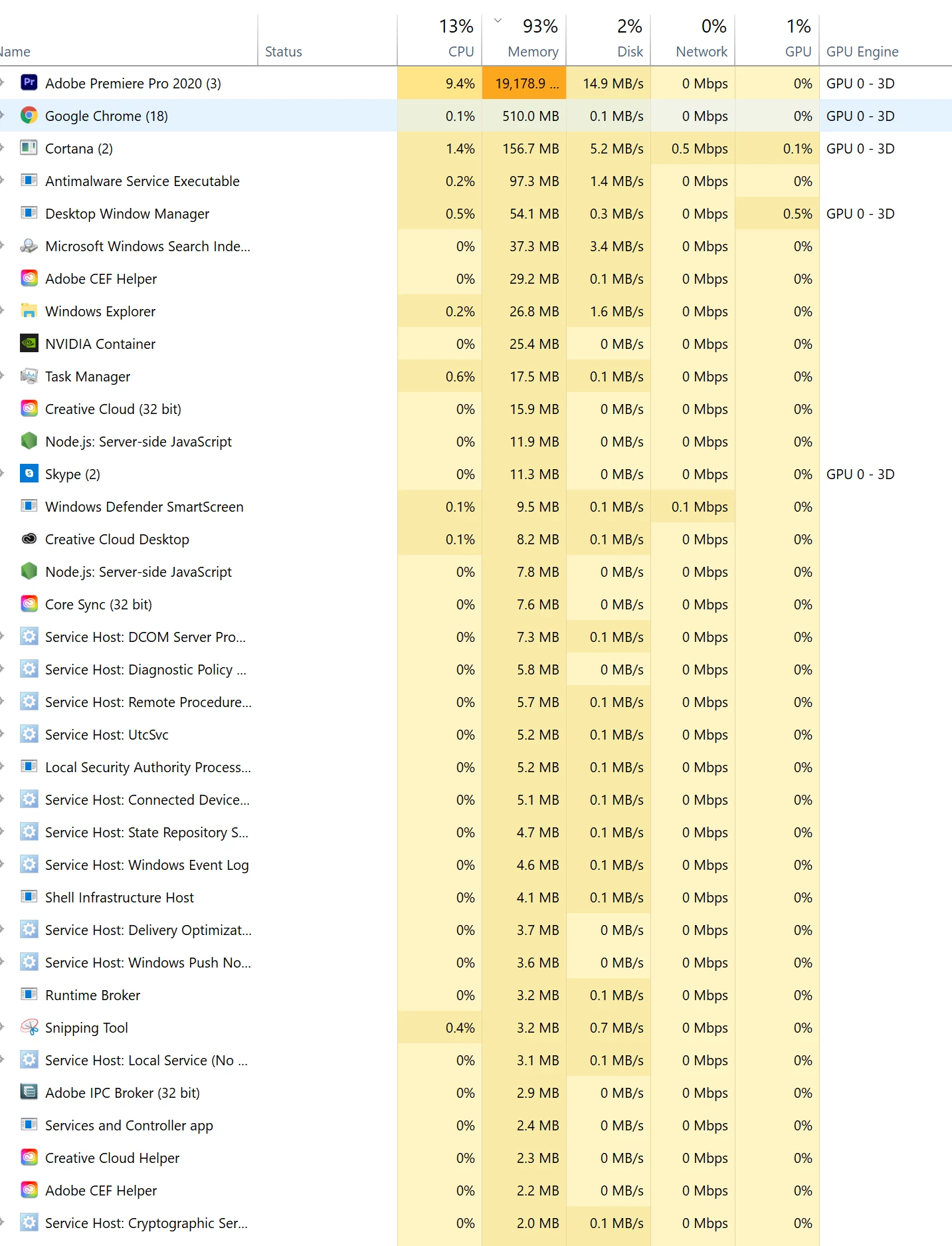952x1246 pixels.
Task: Expand the Windows Explorer process group
Action: click(3, 310)
